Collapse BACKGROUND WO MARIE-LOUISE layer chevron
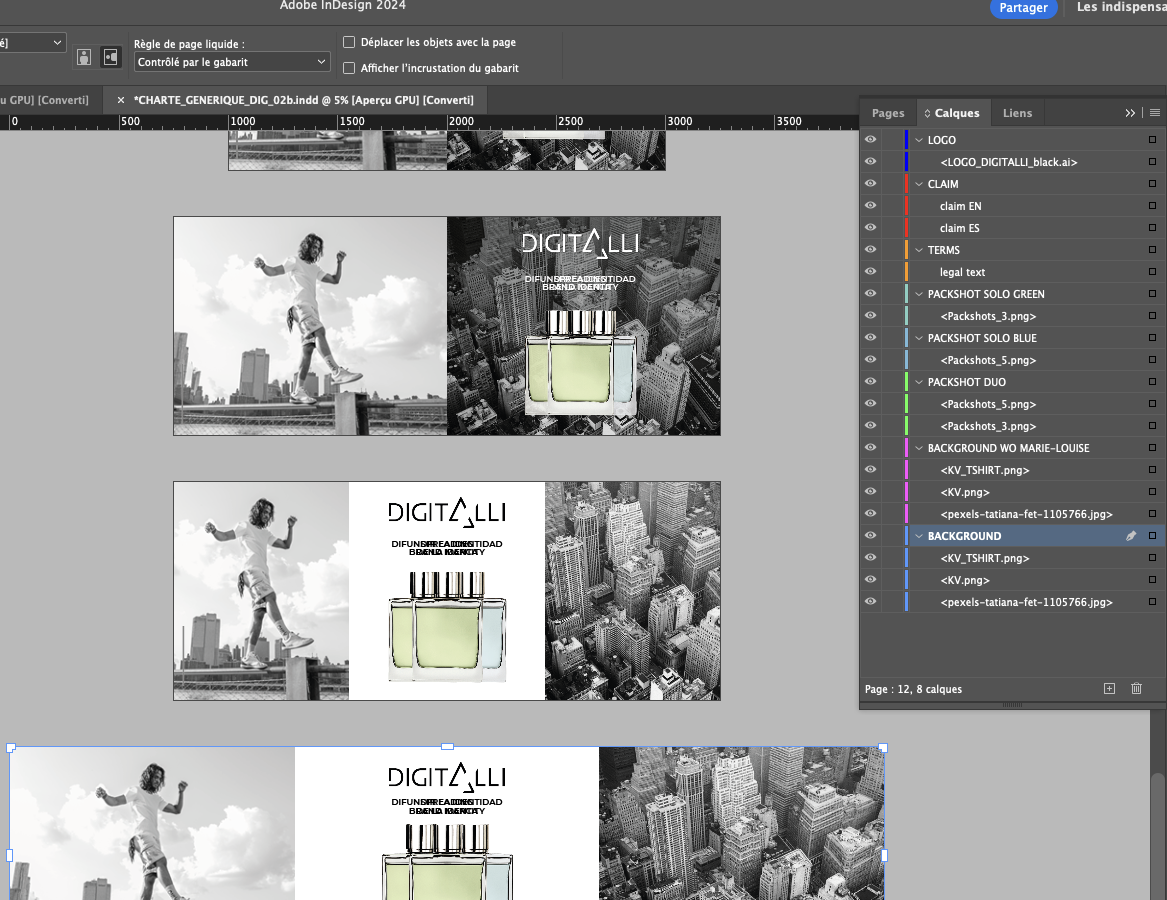 coord(918,448)
